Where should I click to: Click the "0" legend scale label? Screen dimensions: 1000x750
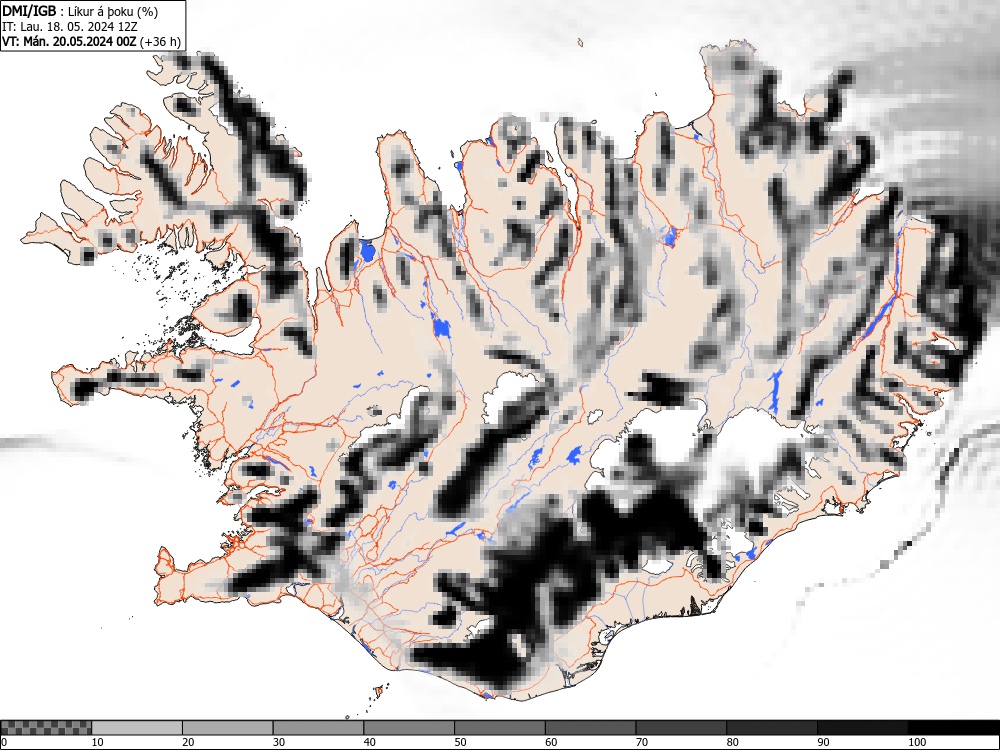click(4, 742)
